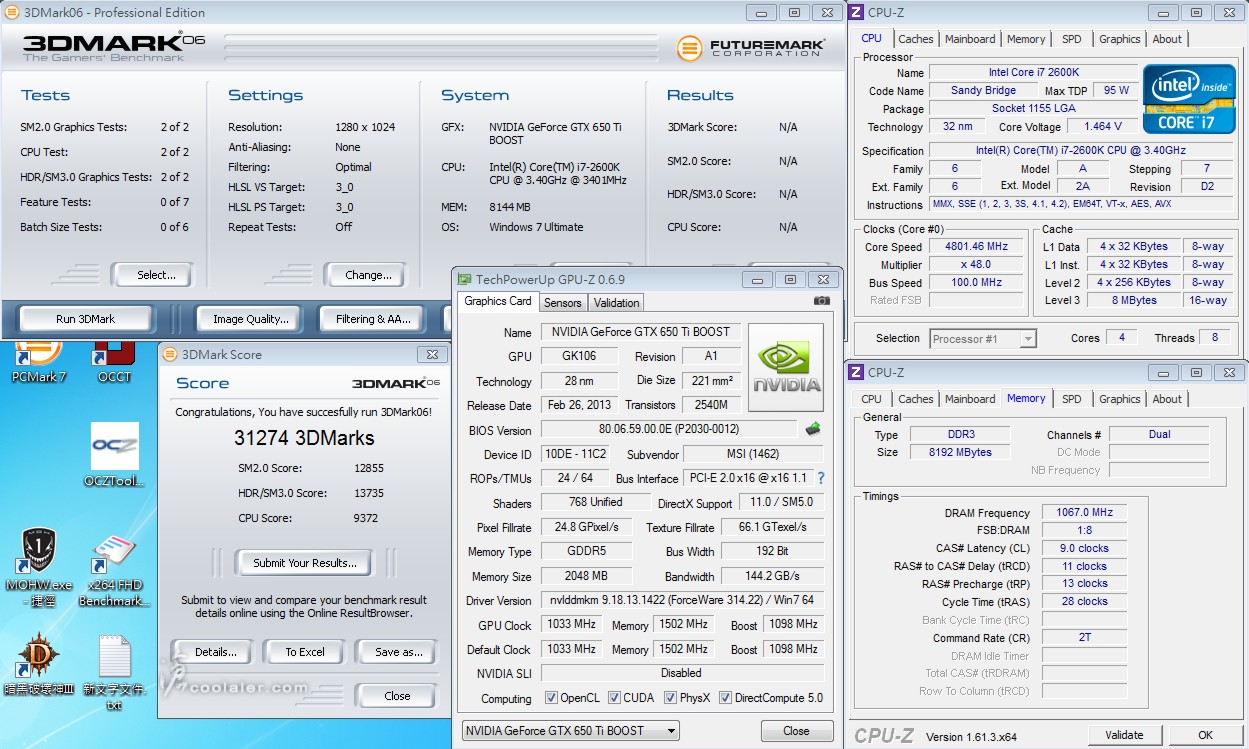Click the upper CPU-Z window title icon

coord(856,13)
